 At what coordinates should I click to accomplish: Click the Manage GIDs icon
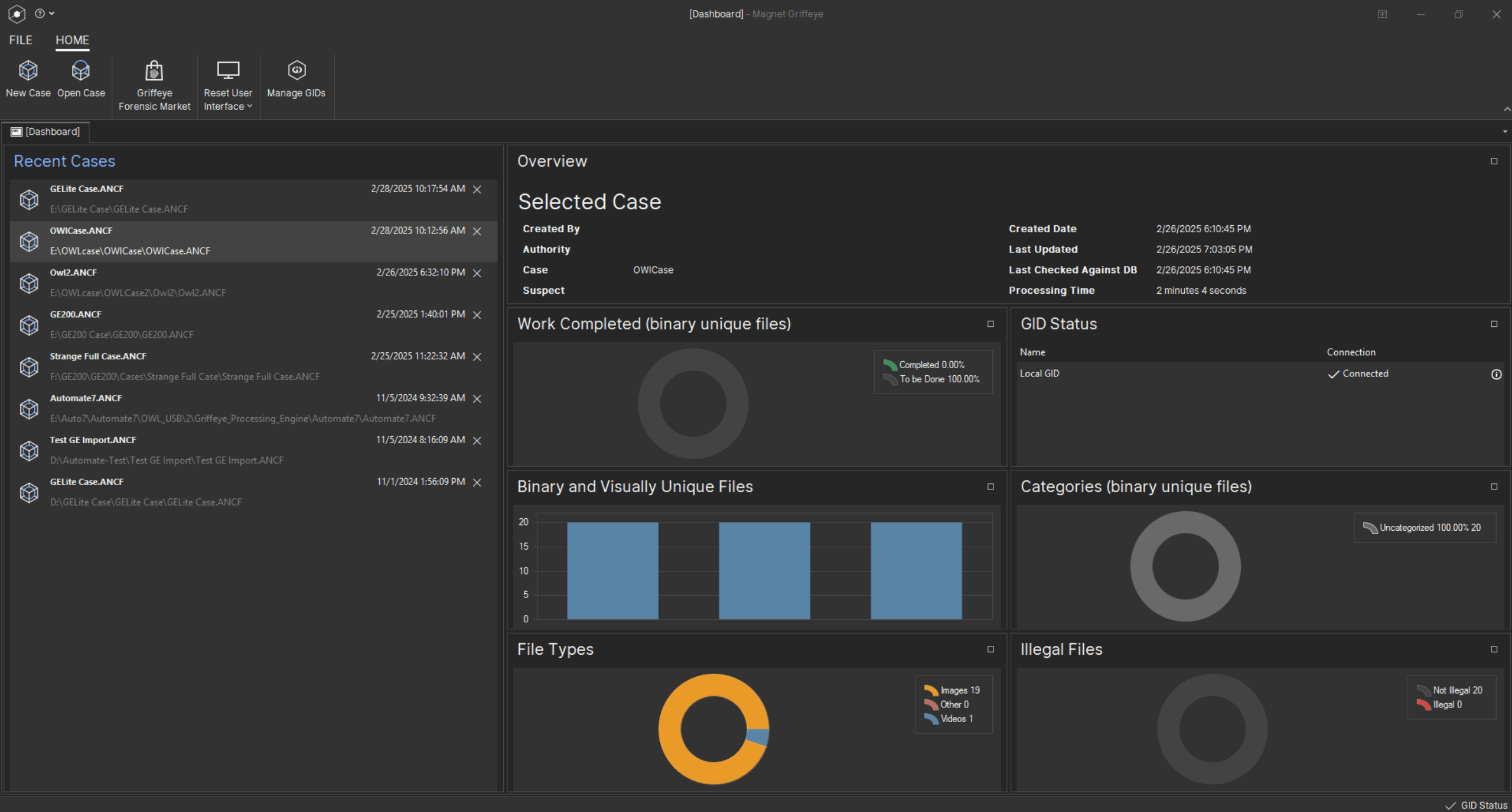pyautogui.click(x=296, y=71)
